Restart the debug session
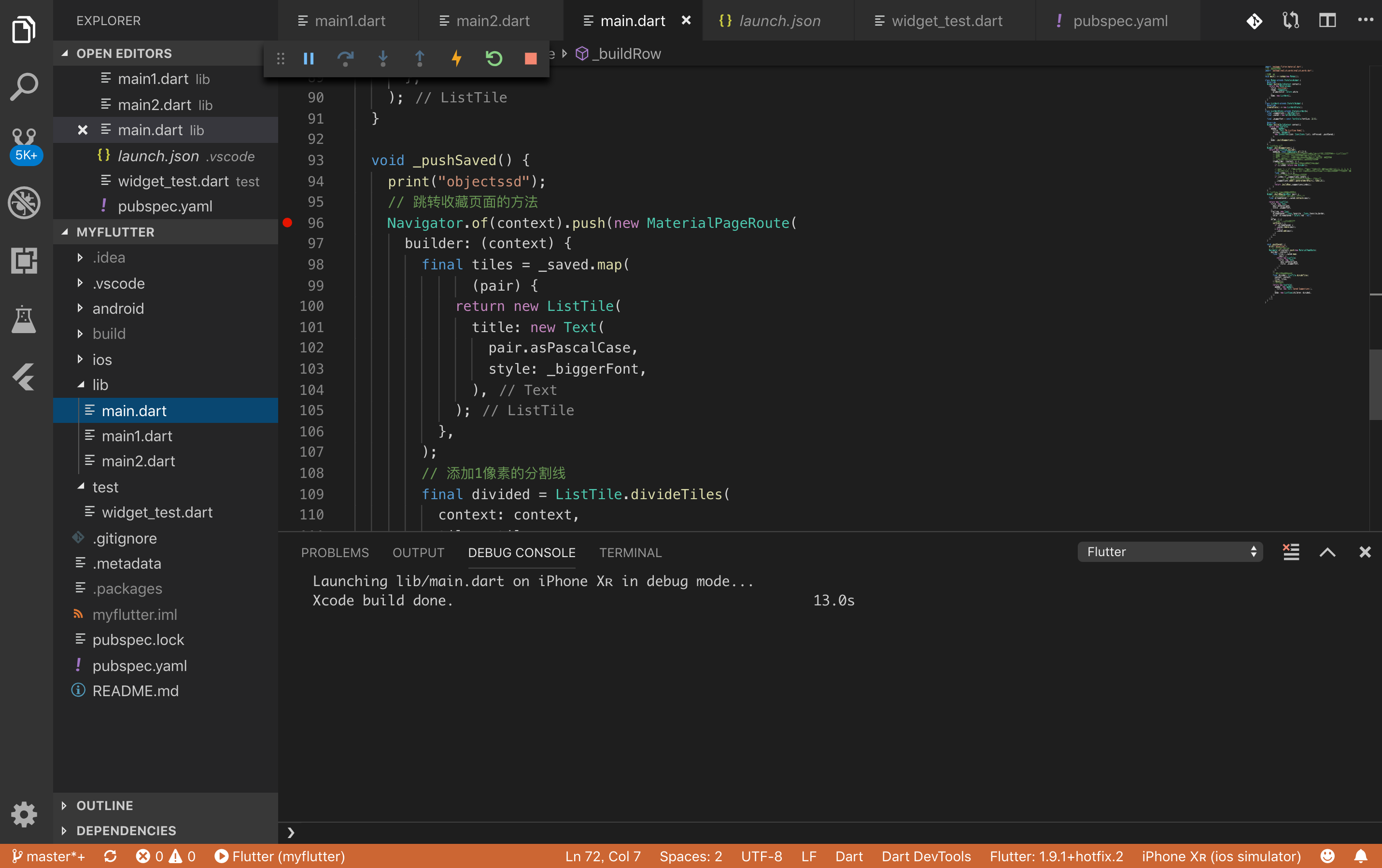The image size is (1382, 868). (494, 58)
